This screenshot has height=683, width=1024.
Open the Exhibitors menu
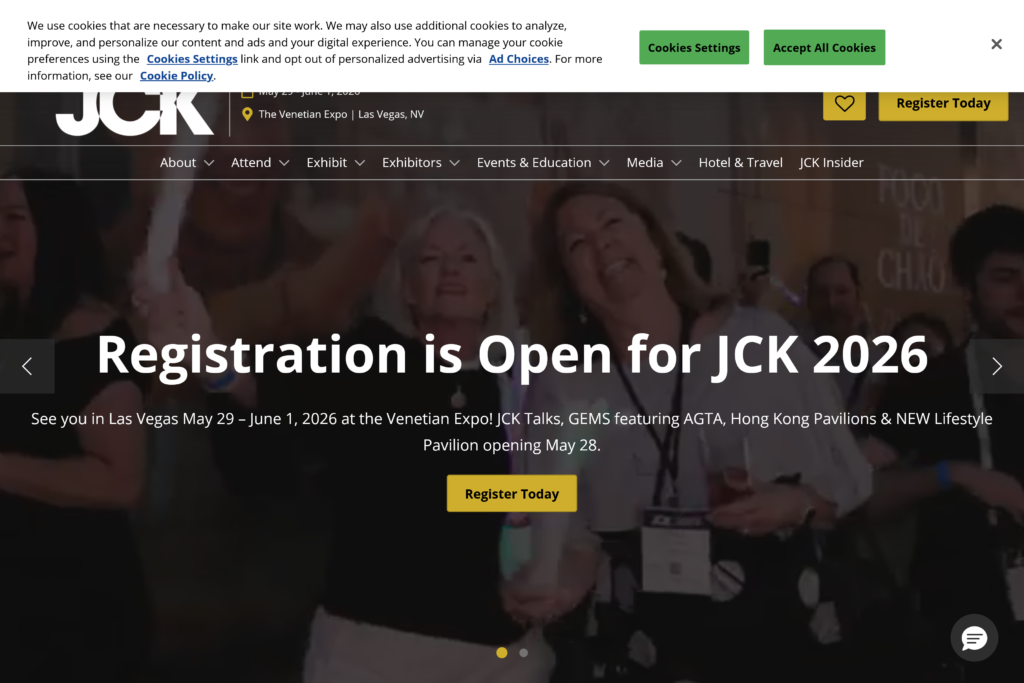[421, 163]
